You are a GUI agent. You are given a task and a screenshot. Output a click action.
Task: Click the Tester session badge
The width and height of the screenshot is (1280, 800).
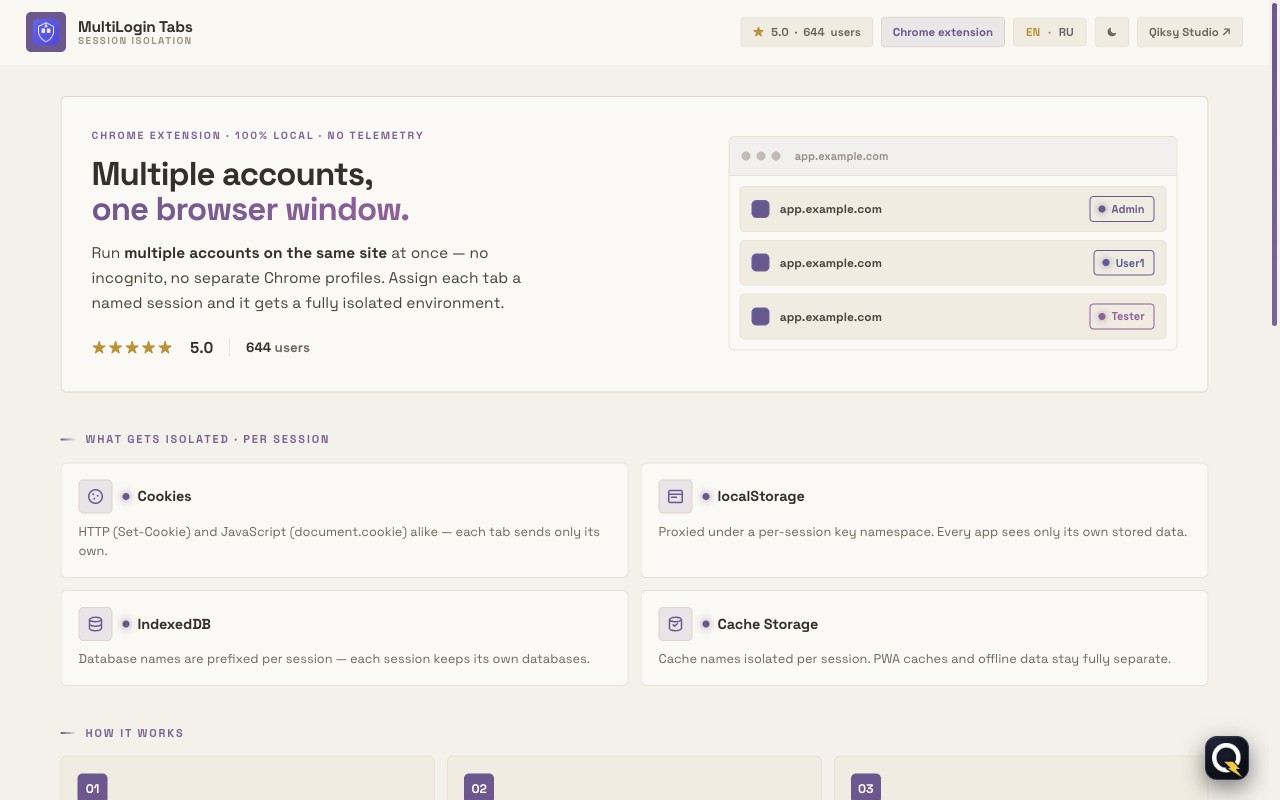point(1122,317)
